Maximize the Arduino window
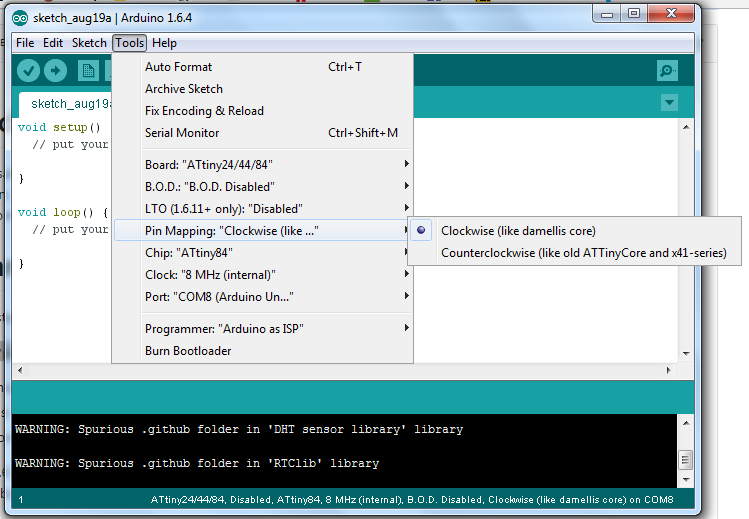749x519 pixels. (x=634, y=14)
